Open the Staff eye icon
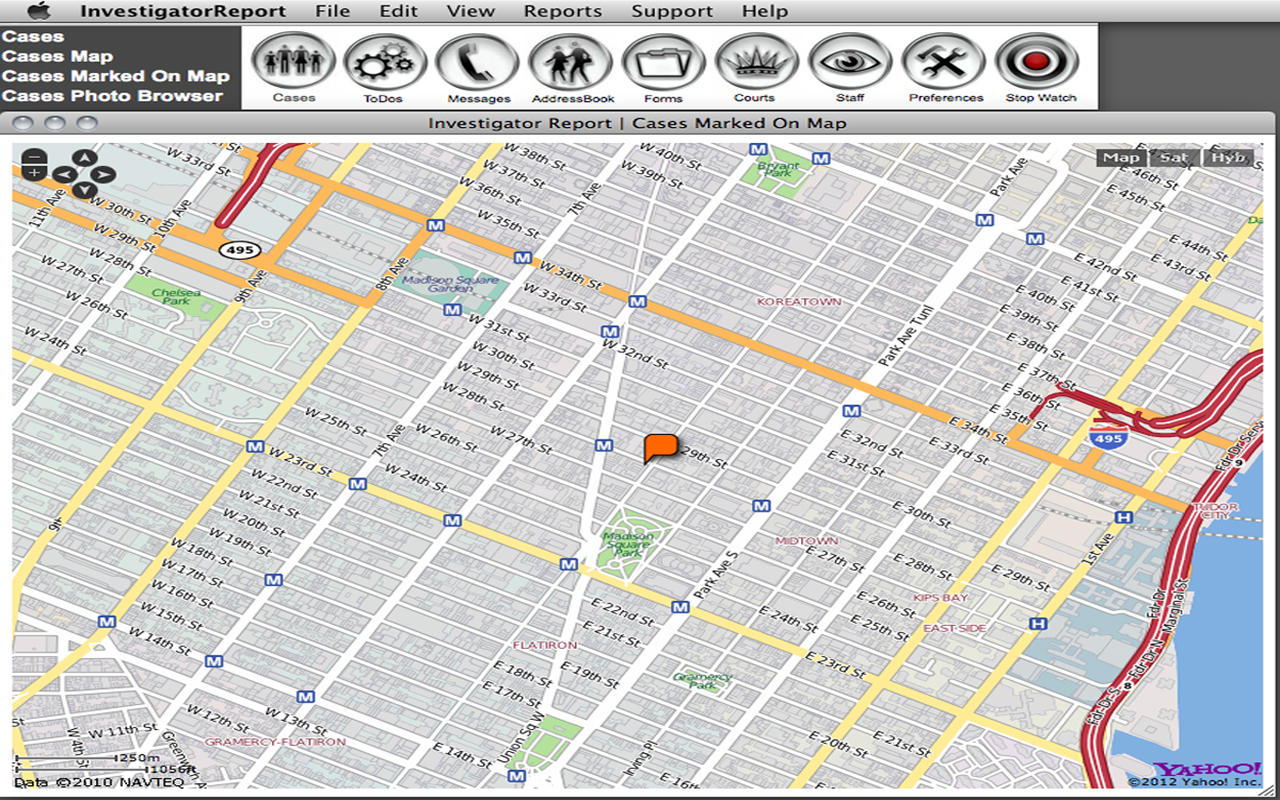Screen dimensions: 1280x800 850,61
